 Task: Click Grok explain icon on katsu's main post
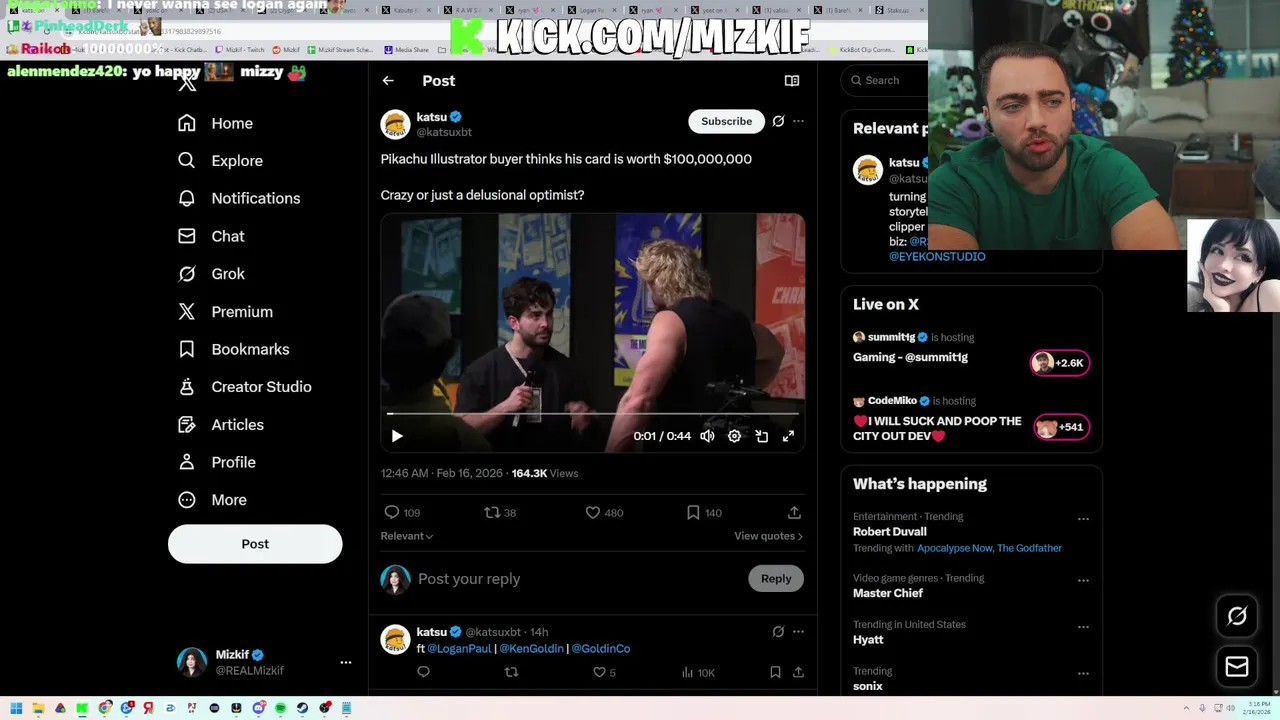tap(778, 121)
